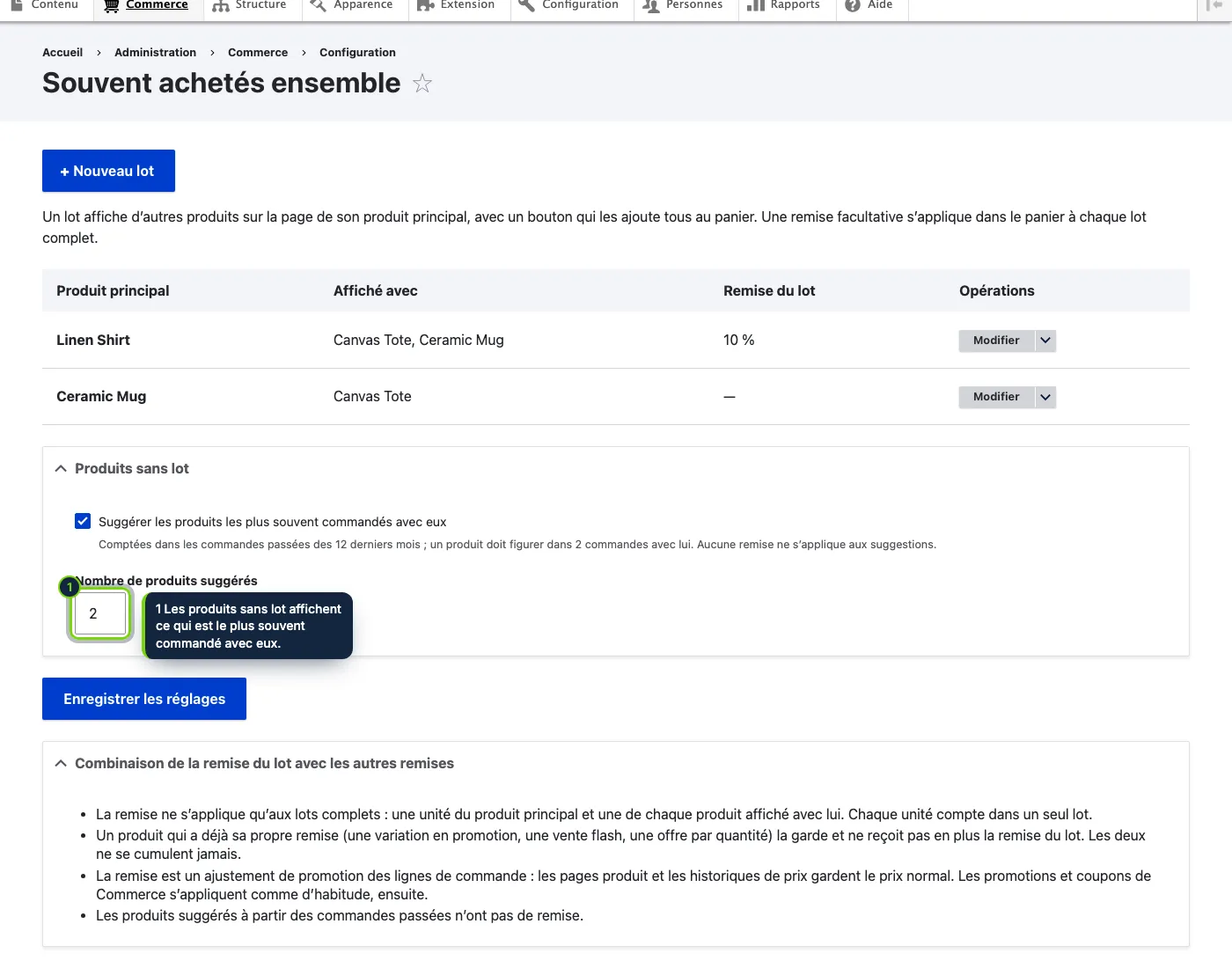
Task: Click the 10 % discount value
Action: pyautogui.click(x=739, y=341)
